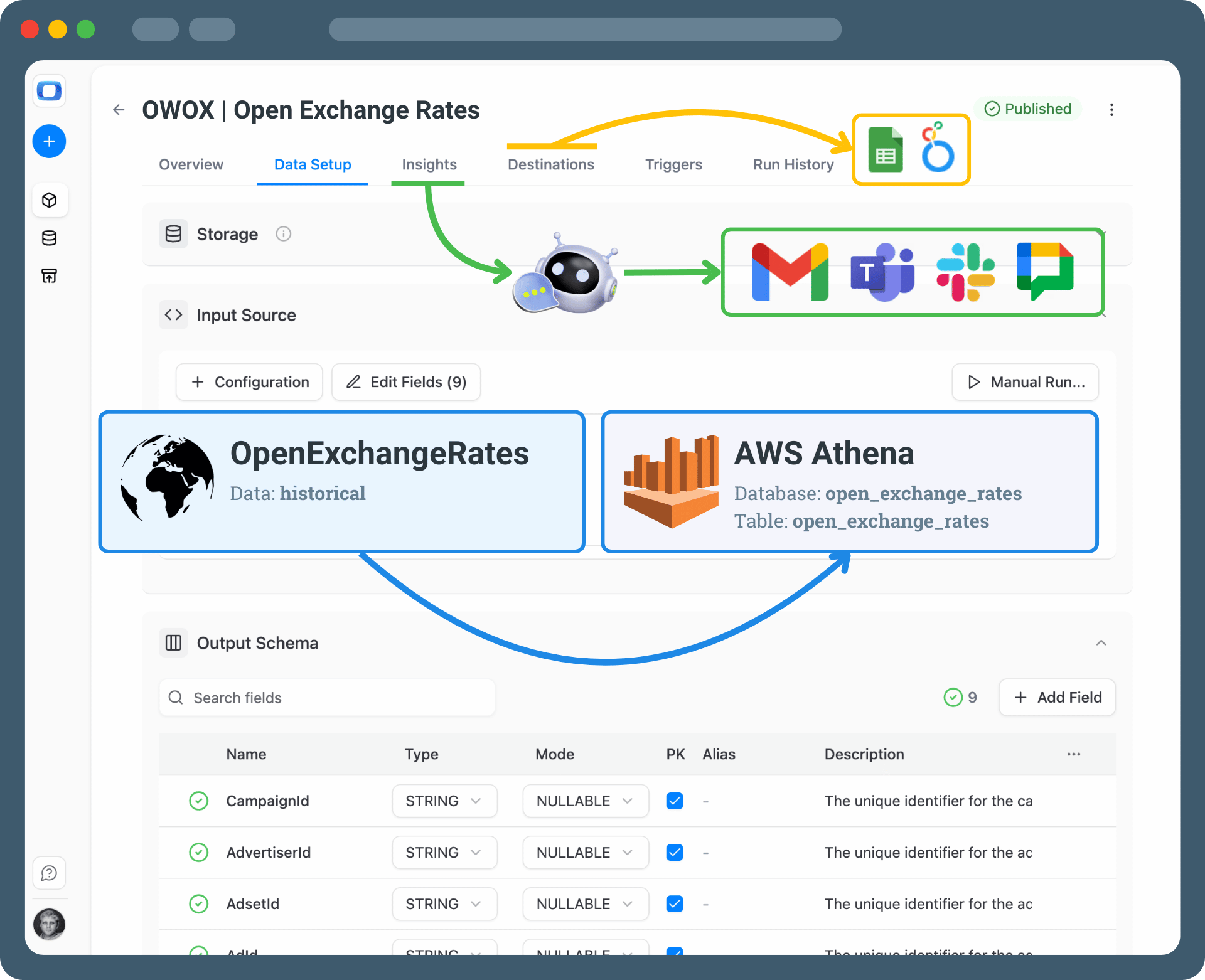Viewport: 1205px width, 980px height.
Task: Open the cube icon in sidebar
Action: pos(49,200)
